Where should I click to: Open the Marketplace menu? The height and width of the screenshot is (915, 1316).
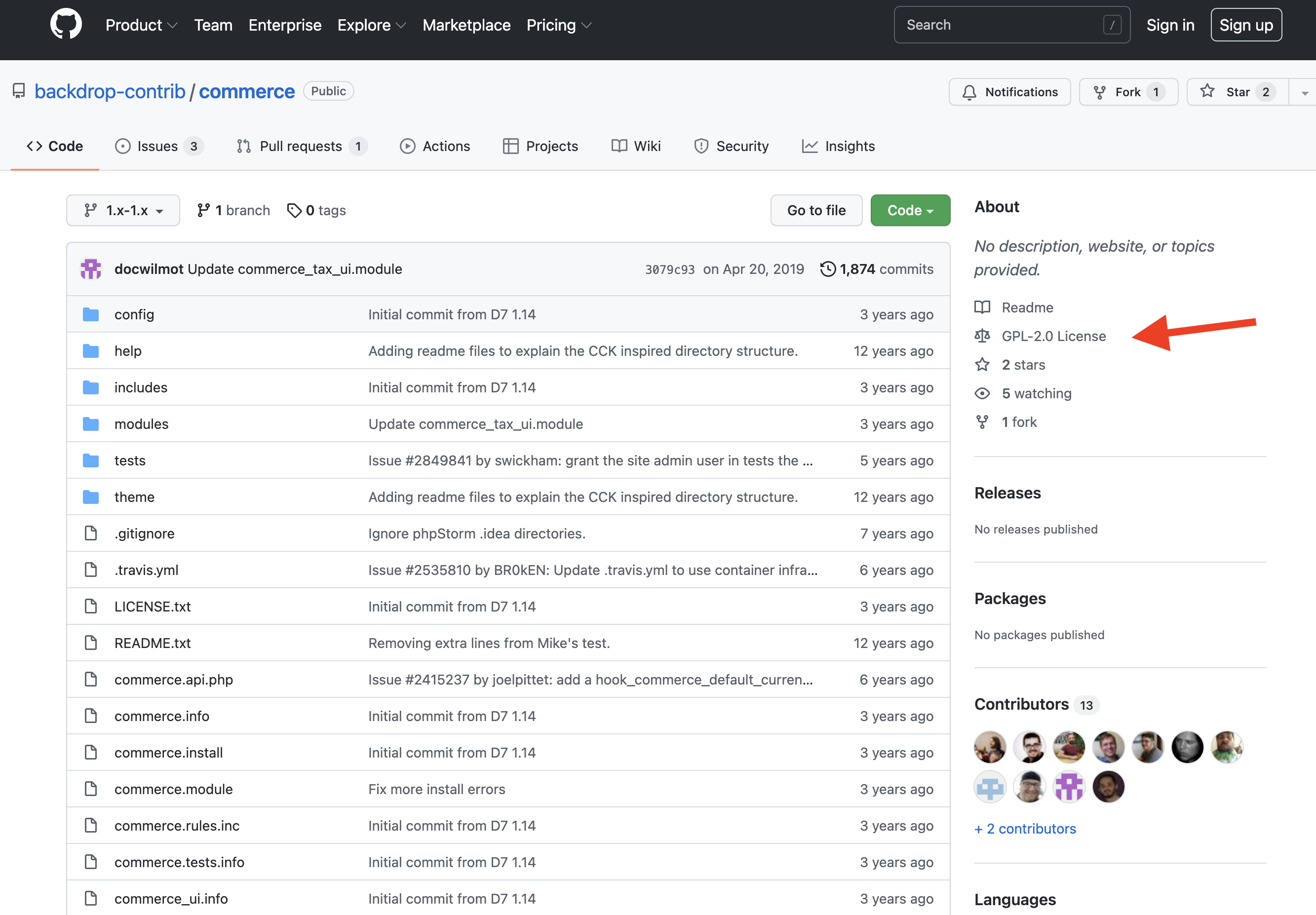[466, 25]
